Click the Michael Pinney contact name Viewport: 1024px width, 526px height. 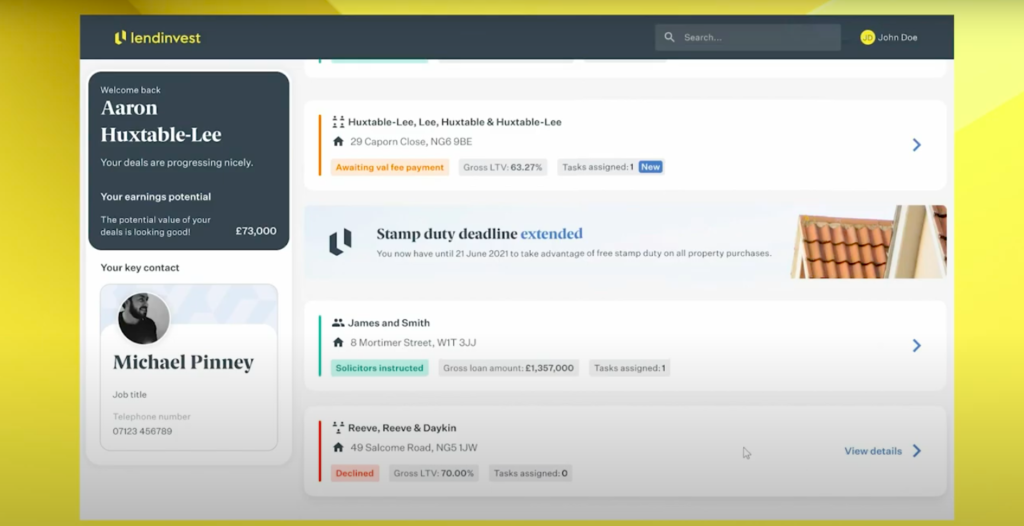pyautogui.click(x=184, y=362)
